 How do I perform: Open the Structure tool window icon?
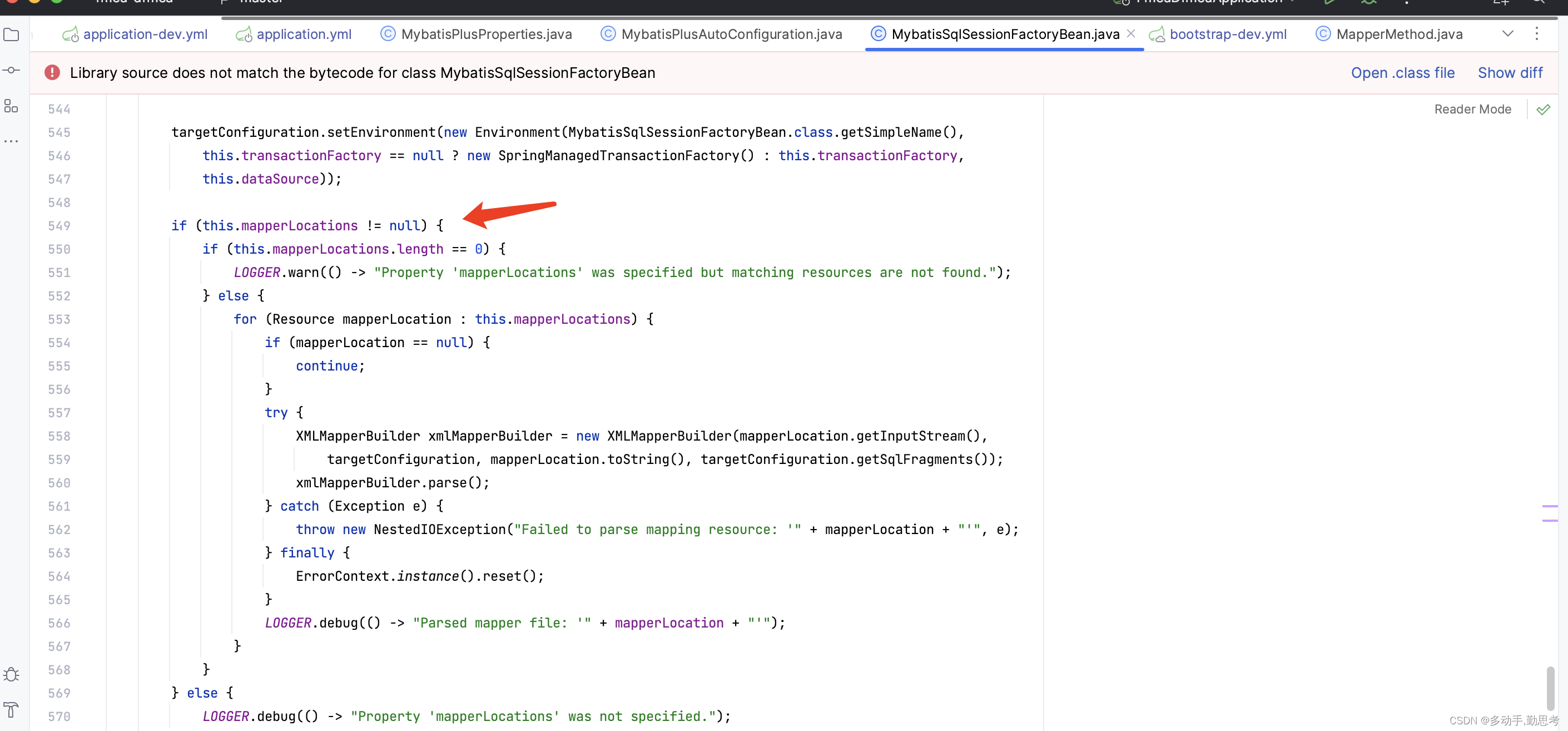(x=11, y=106)
